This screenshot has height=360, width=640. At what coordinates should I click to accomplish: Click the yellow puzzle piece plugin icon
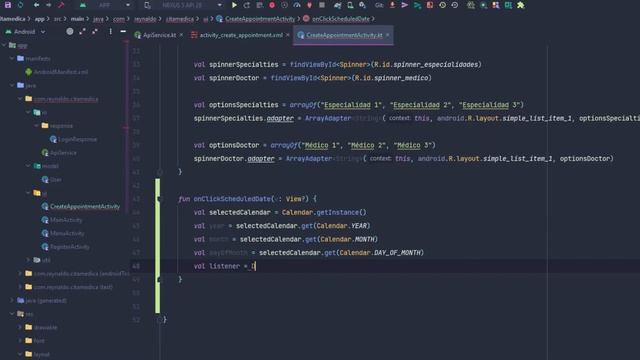(x=520, y=5)
